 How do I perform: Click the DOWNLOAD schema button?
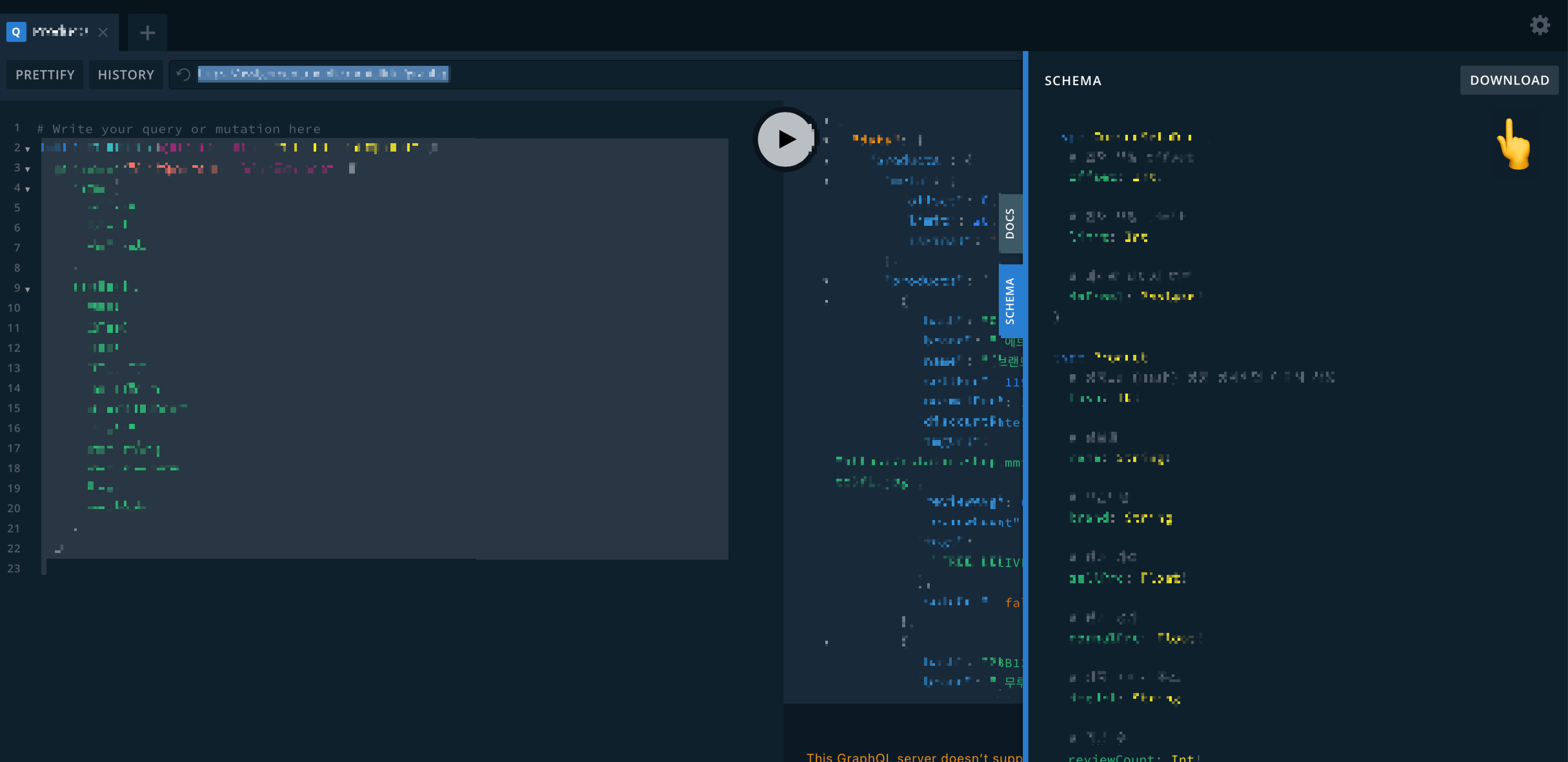point(1509,80)
